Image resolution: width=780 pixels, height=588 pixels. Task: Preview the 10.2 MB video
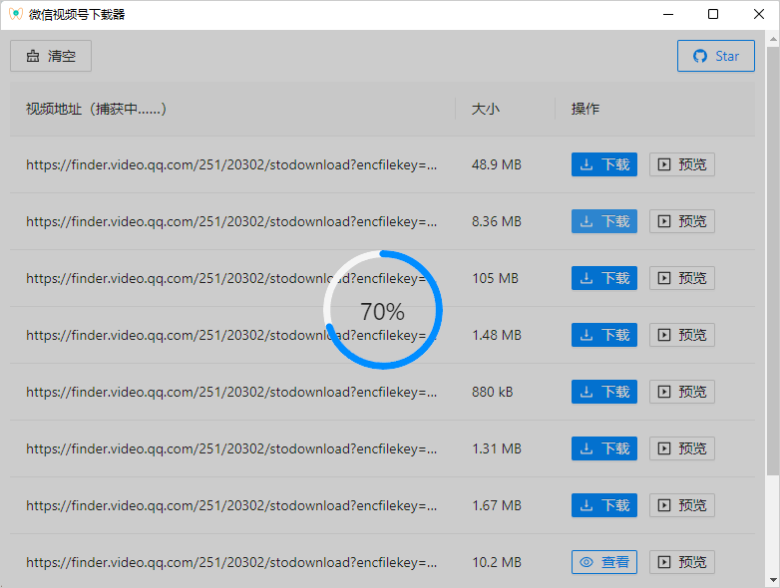682,562
